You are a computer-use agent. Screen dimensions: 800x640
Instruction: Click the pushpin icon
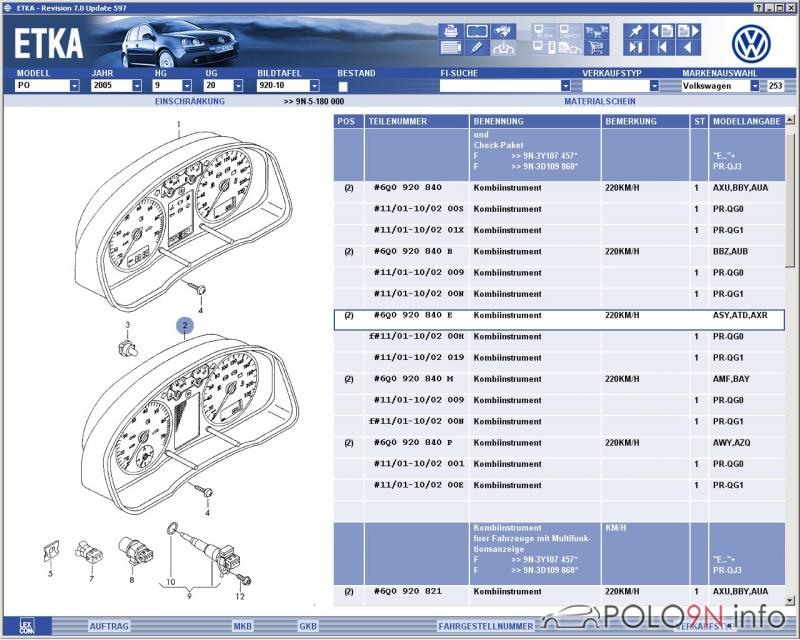636,31
